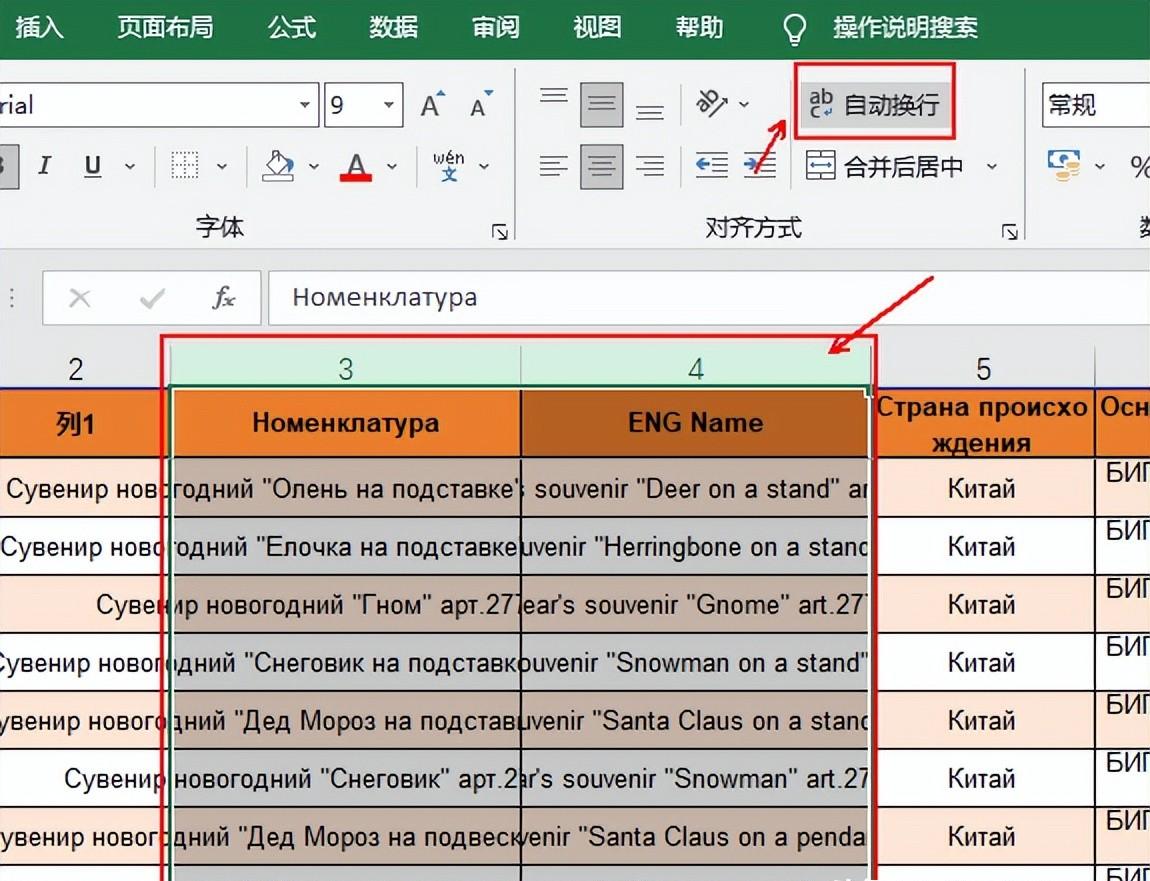The width and height of the screenshot is (1150, 881).
Task: Click the text orientation icon
Action: 711,103
